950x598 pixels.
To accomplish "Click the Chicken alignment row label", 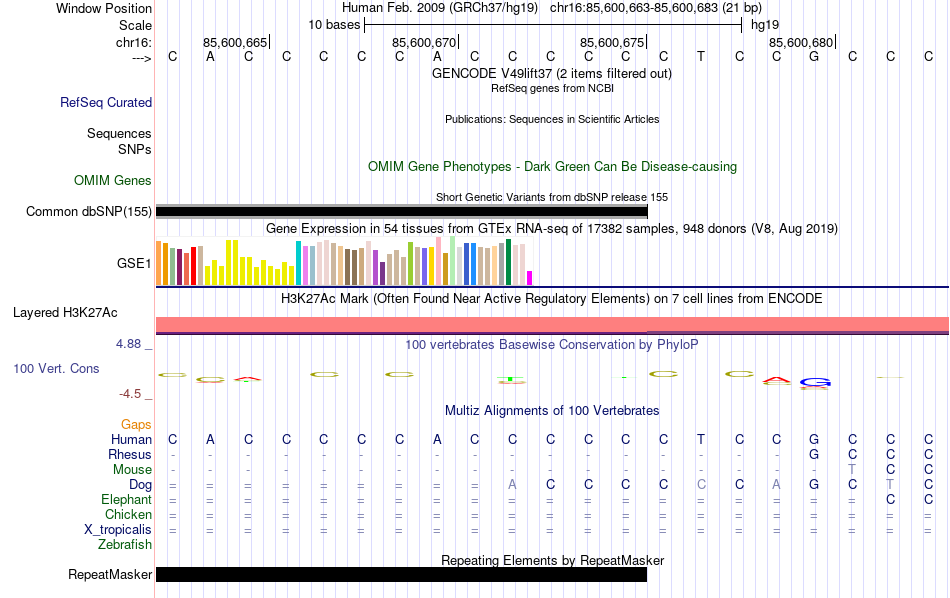I will coord(128,514).
